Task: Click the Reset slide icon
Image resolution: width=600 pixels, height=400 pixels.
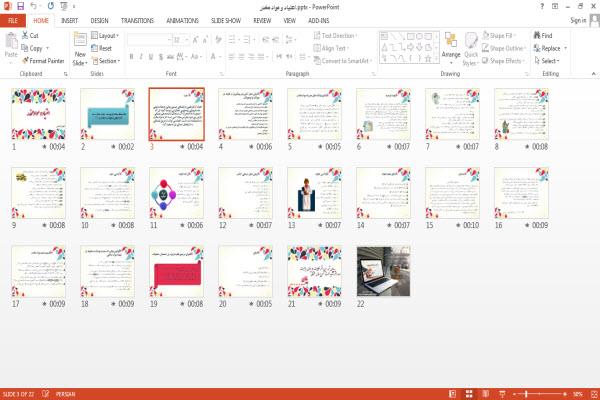Action: point(95,48)
